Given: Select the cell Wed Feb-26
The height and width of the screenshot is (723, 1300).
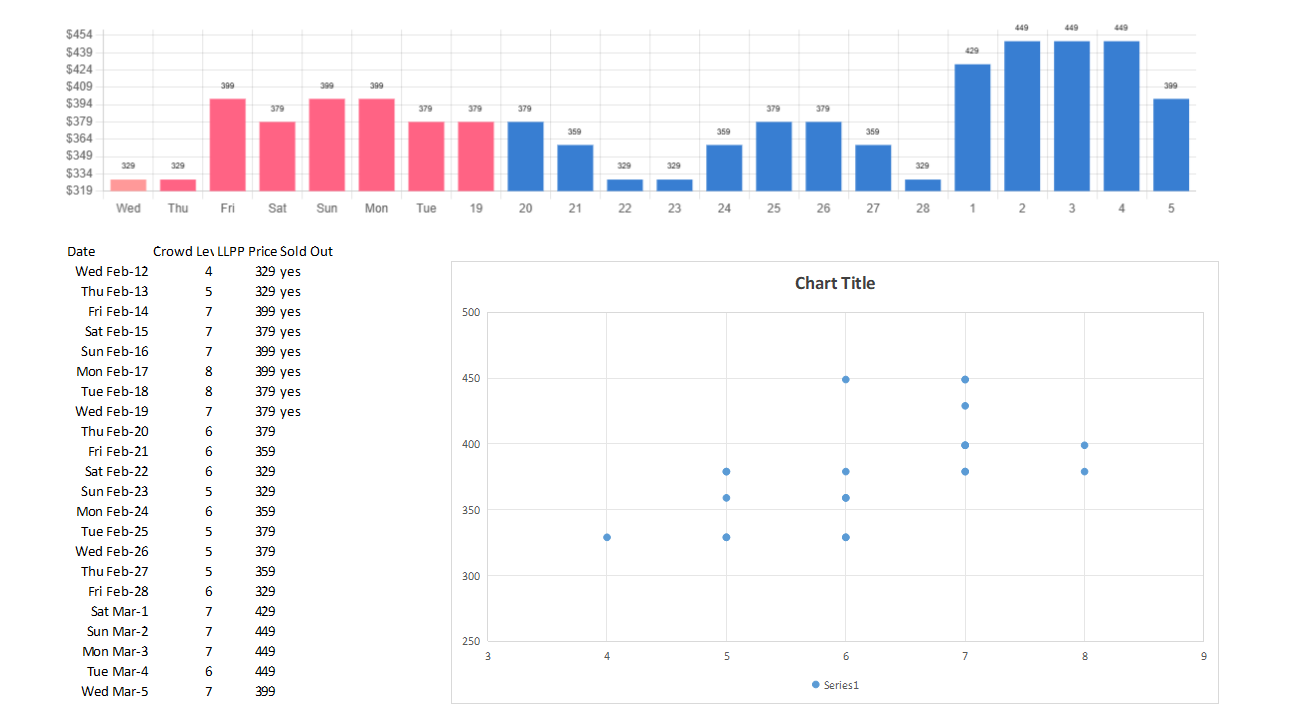Looking at the screenshot, I should point(111,551).
